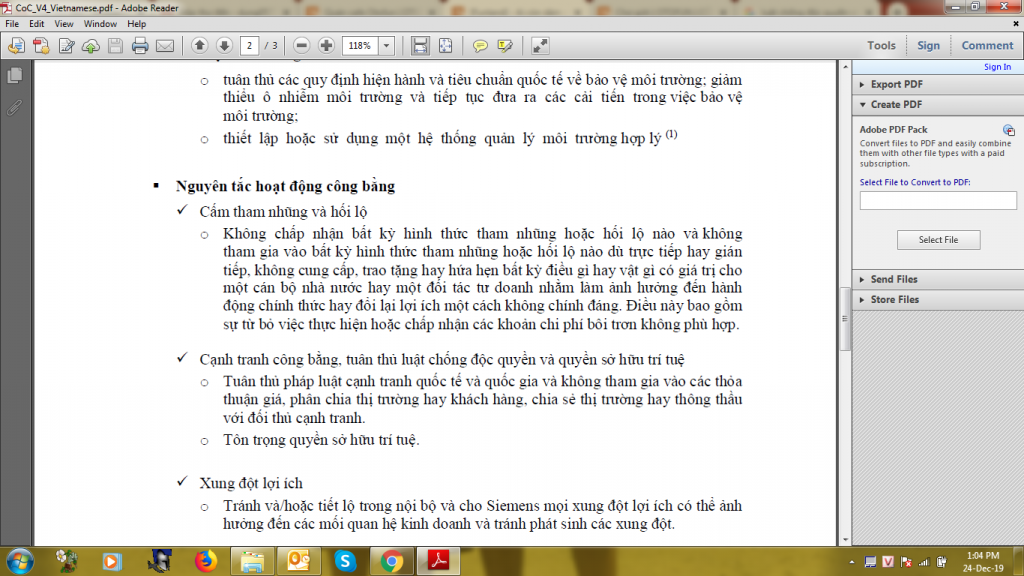Image resolution: width=1024 pixels, height=576 pixels.
Task: Click the Open file toolbar icon
Action: [x=16, y=46]
